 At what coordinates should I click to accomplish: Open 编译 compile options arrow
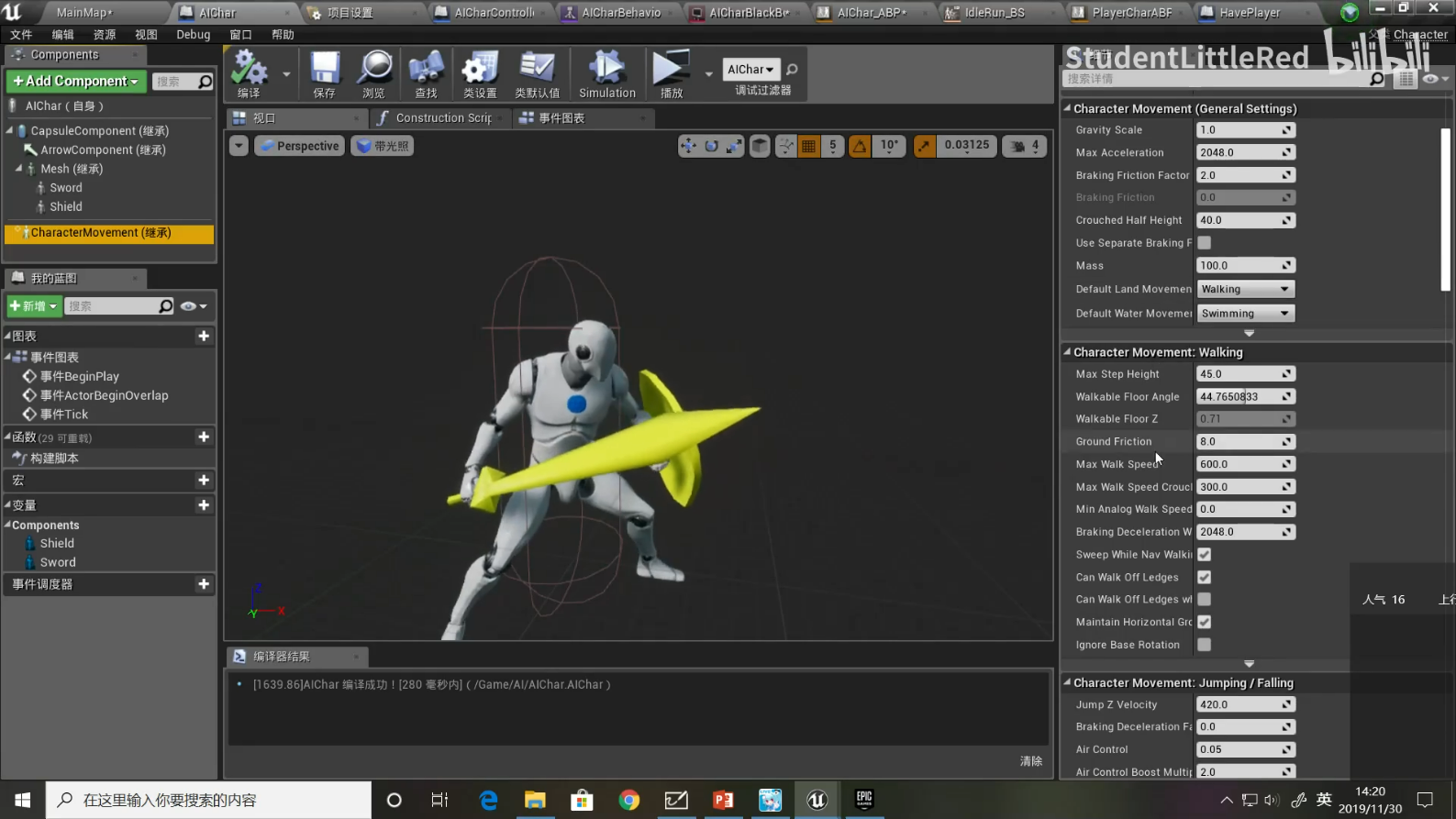[x=286, y=74]
